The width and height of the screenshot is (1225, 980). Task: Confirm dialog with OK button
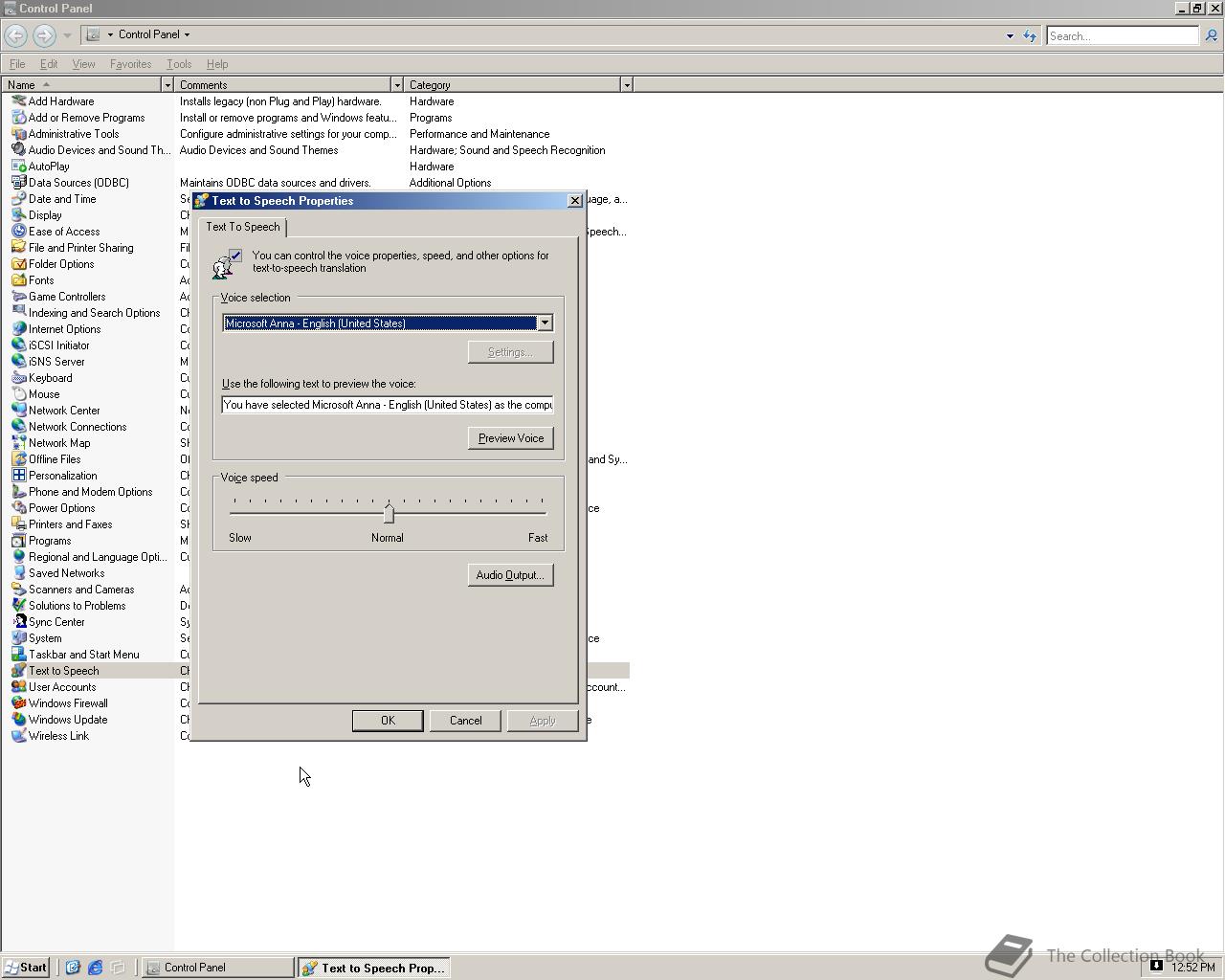pyautogui.click(x=388, y=721)
